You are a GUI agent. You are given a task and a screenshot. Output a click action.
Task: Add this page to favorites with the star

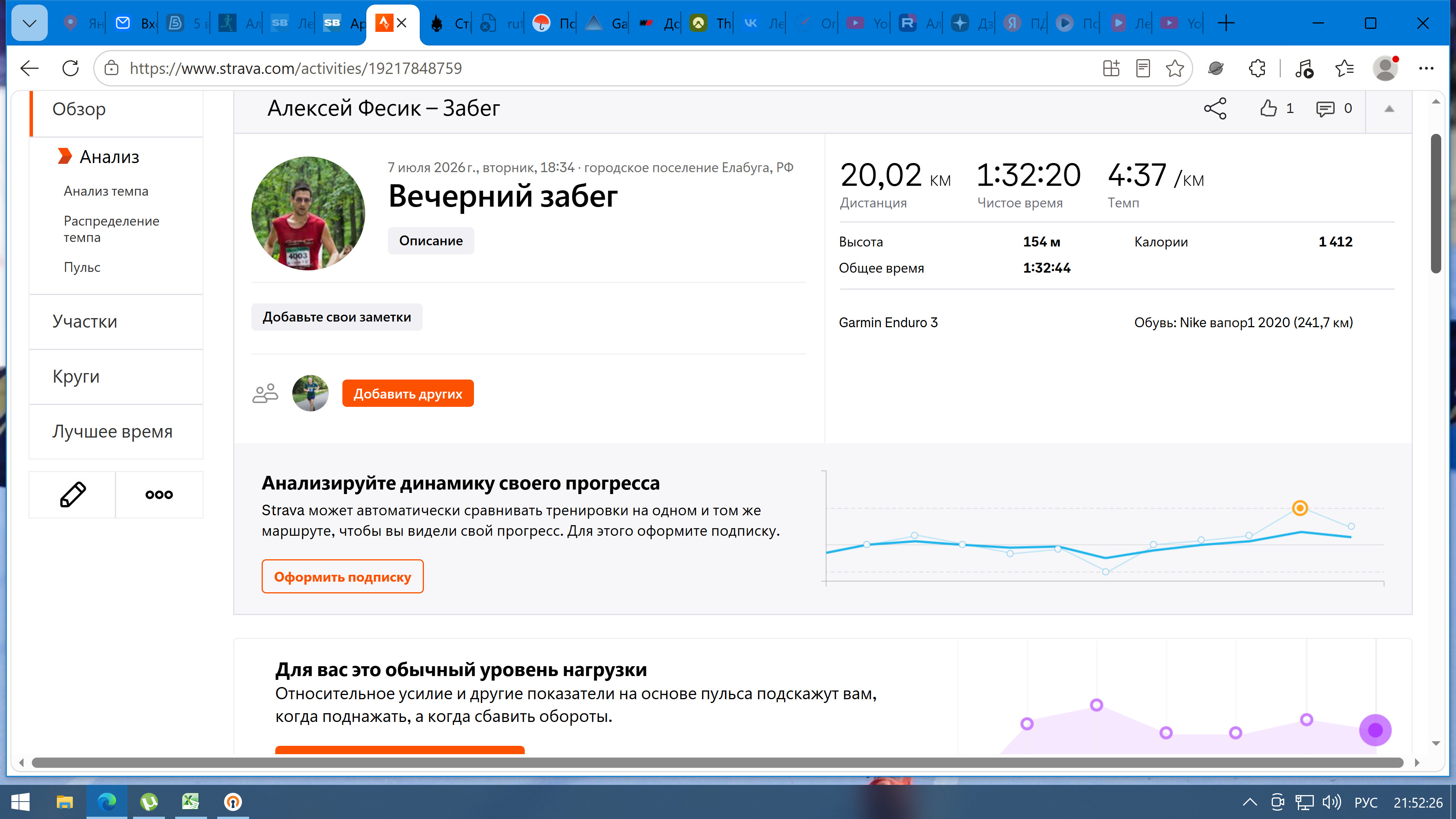[1175, 68]
